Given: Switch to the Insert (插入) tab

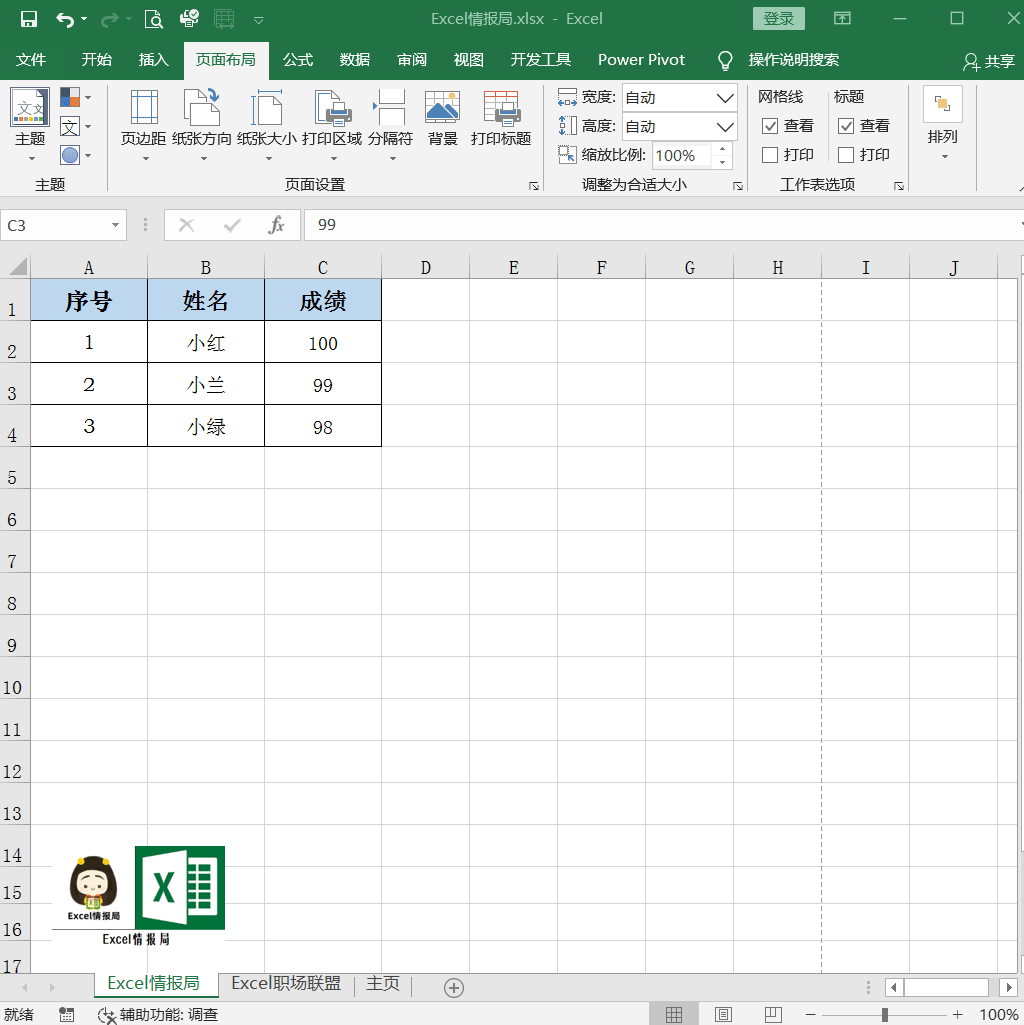Looking at the screenshot, I should (x=154, y=60).
